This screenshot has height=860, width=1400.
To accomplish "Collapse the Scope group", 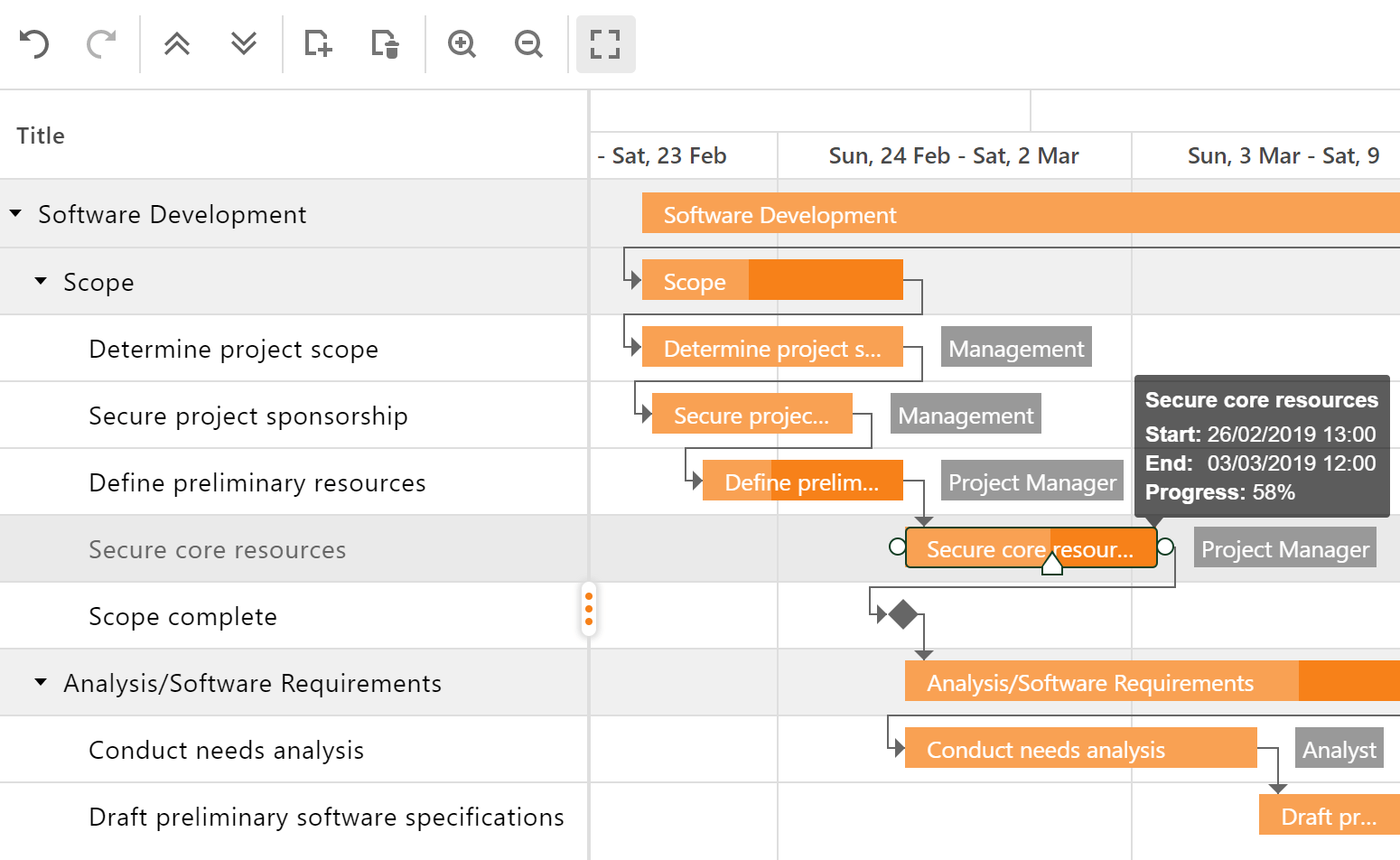I will pos(40,281).
